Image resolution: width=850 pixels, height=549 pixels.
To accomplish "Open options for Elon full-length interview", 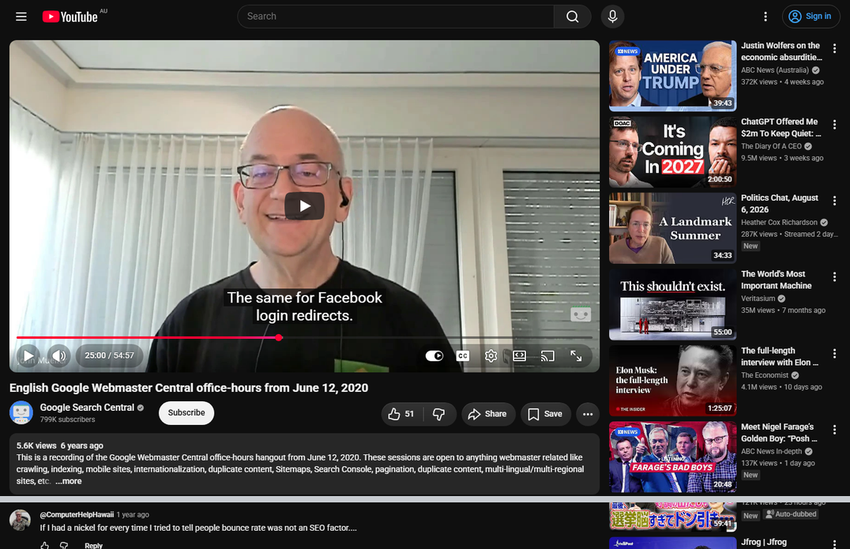I will click(x=835, y=354).
